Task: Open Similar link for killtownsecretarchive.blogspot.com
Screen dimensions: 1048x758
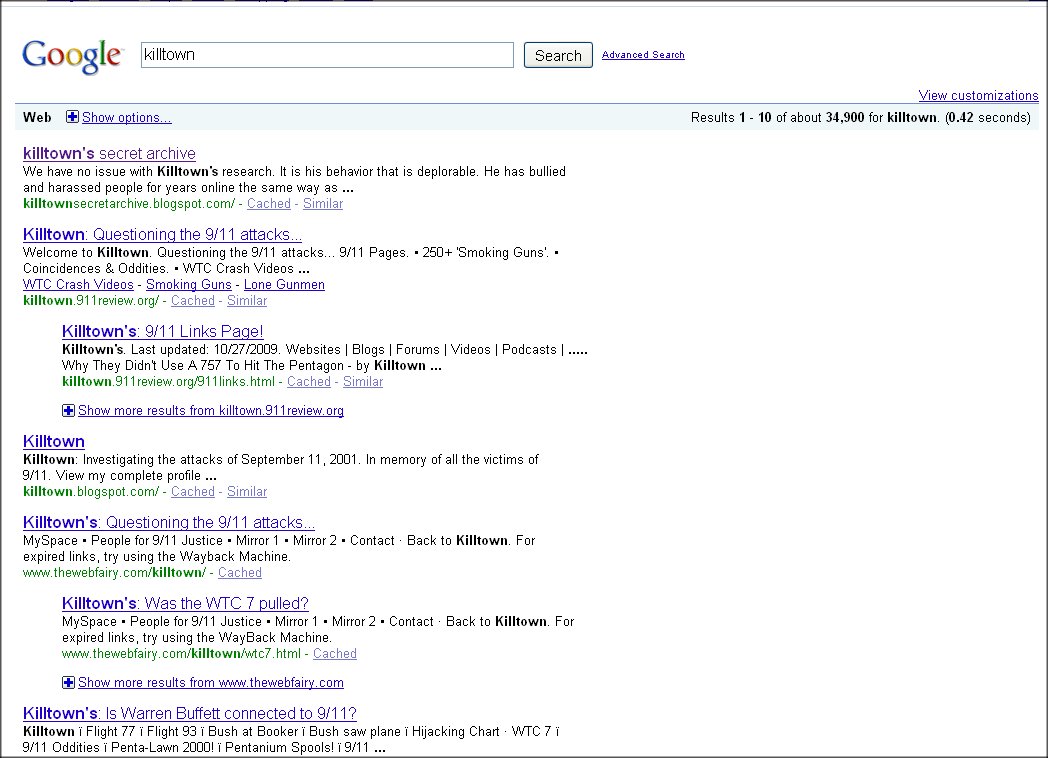Action: tap(323, 204)
